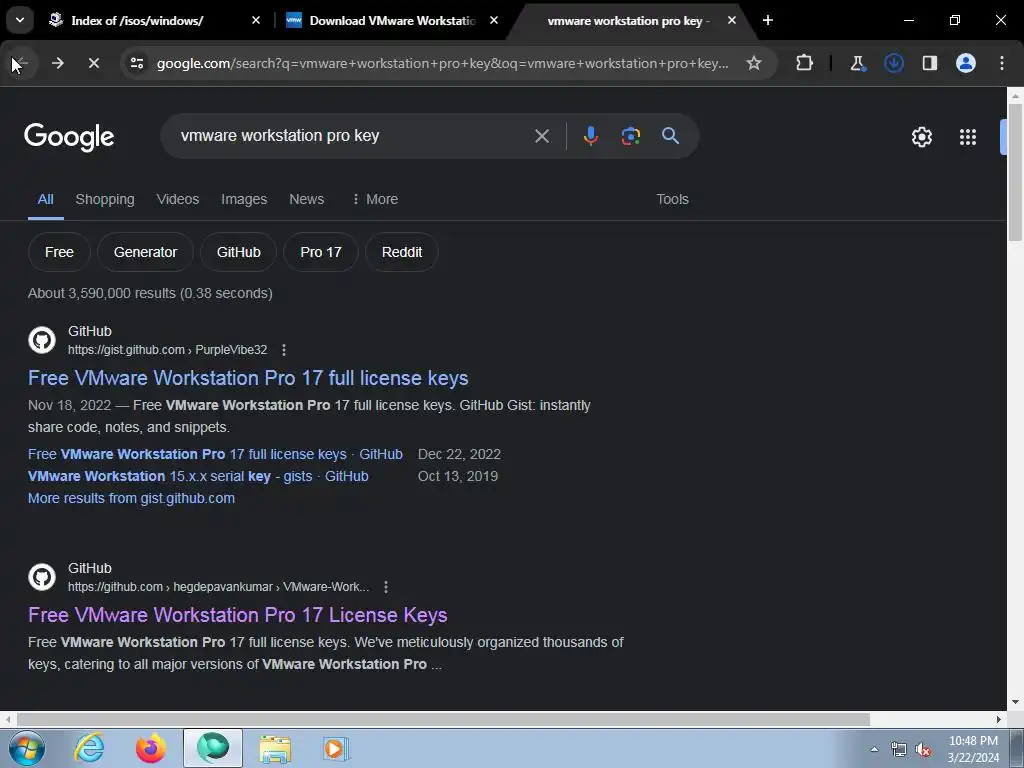Open site information icon in address bar
Screen dimensions: 1024x768
coord(137,63)
